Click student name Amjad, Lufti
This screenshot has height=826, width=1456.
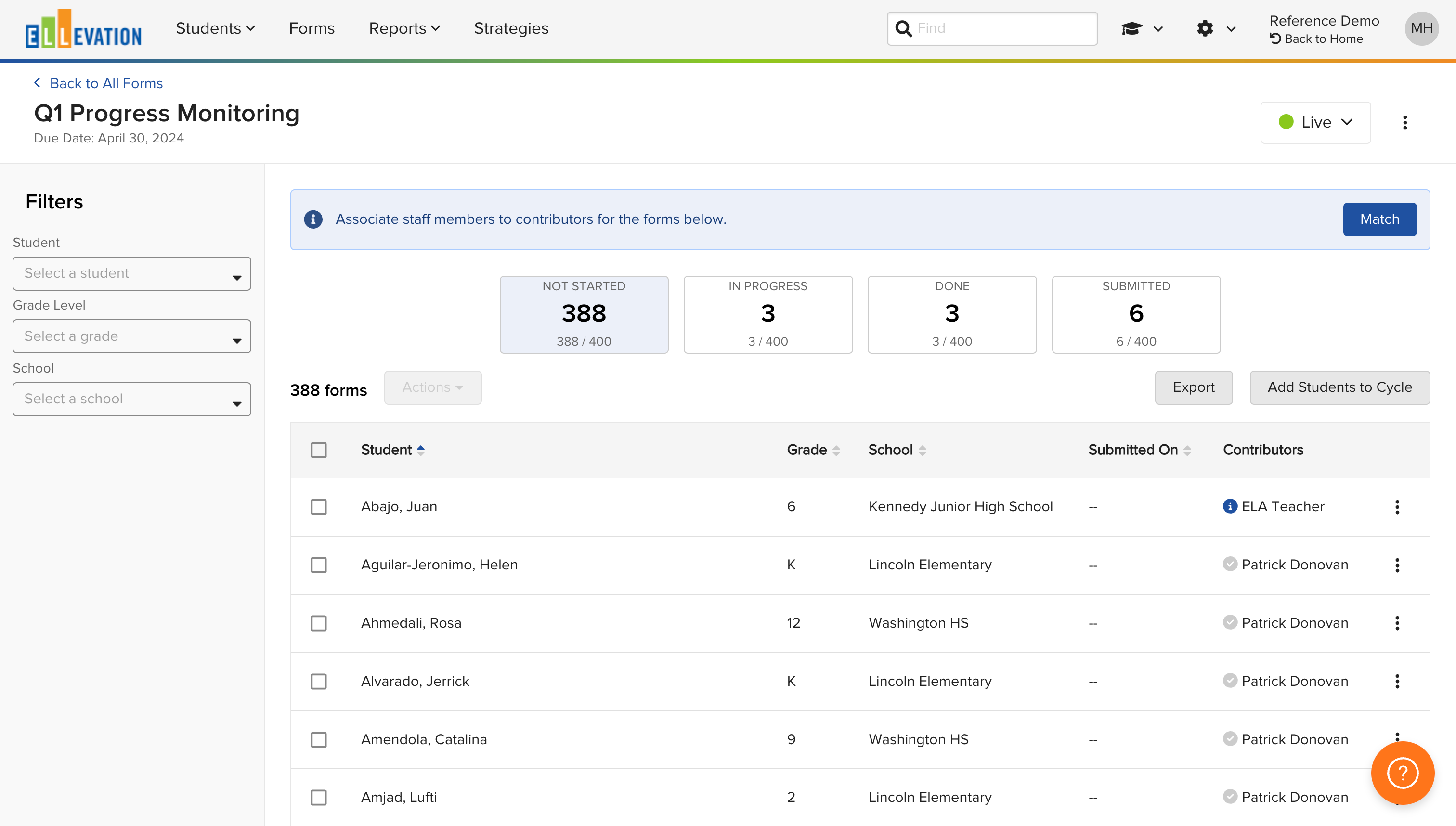(399, 798)
